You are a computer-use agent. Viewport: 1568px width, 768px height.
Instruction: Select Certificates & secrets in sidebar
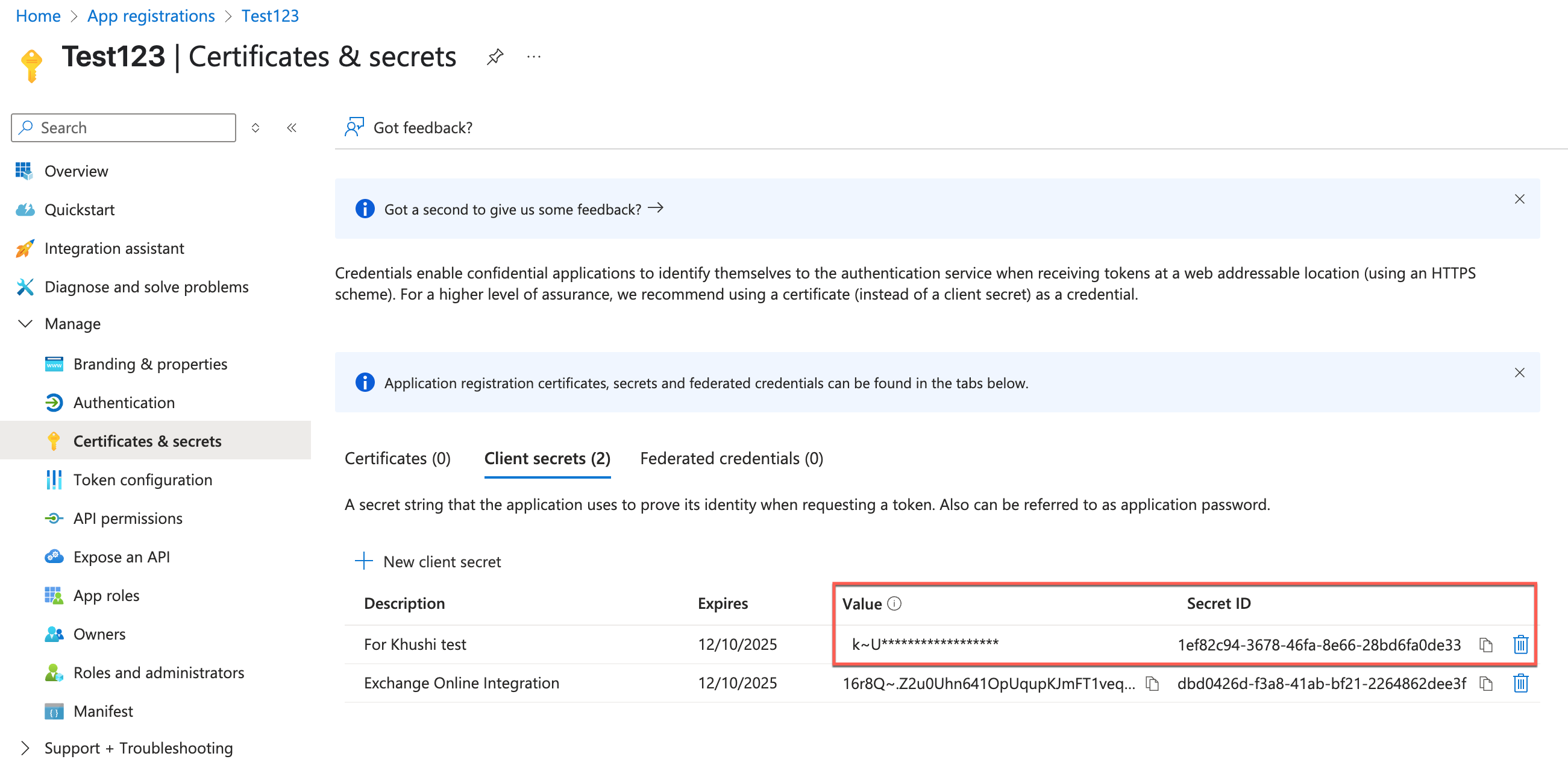coord(155,441)
